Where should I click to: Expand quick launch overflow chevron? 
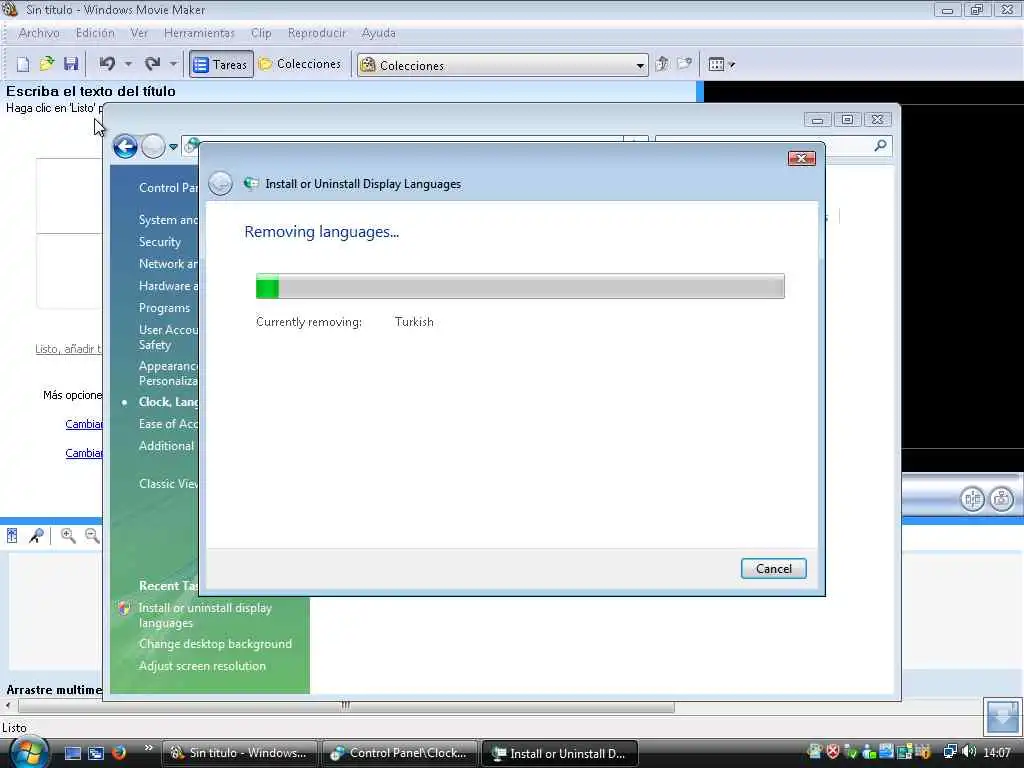point(148,748)
